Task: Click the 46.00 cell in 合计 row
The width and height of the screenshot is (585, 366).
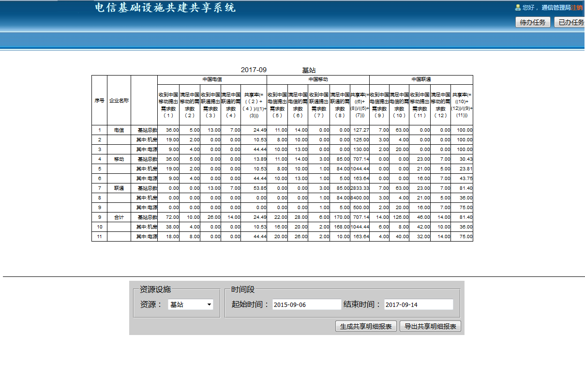Action: [x=420, y=218]
